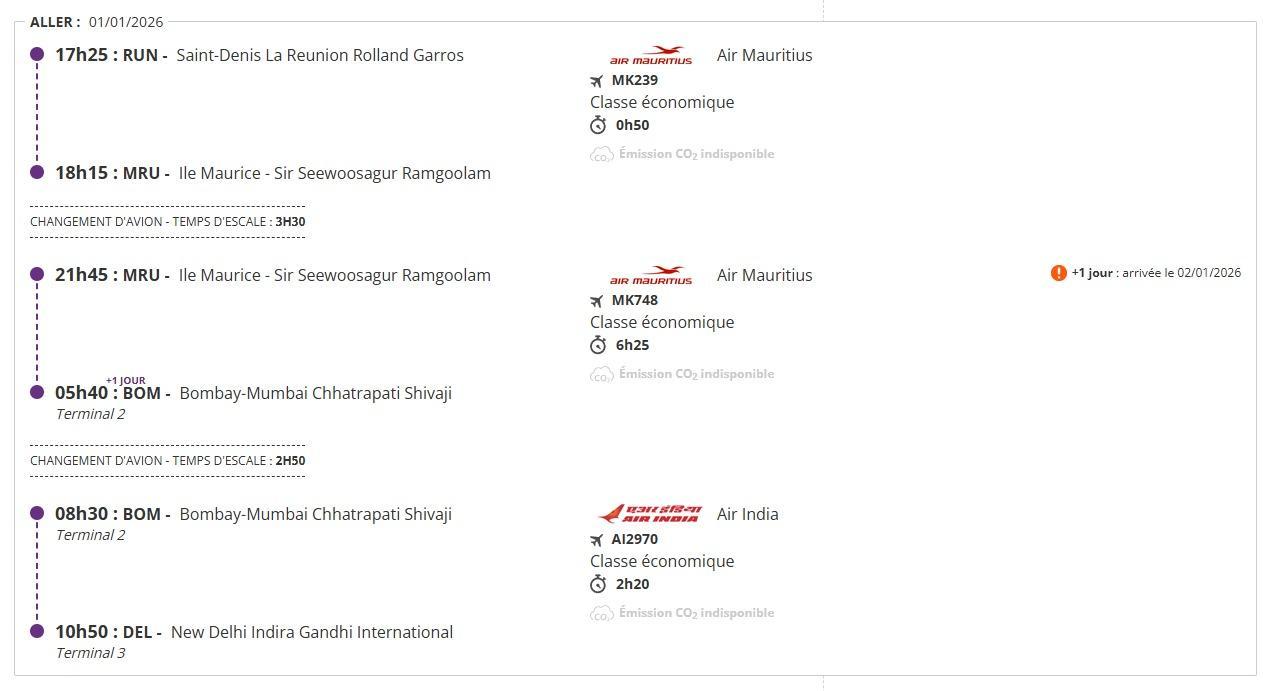Click the airplane icon beside flight MK748
This screenshot has height=691, width=1263.
point(597,301)
